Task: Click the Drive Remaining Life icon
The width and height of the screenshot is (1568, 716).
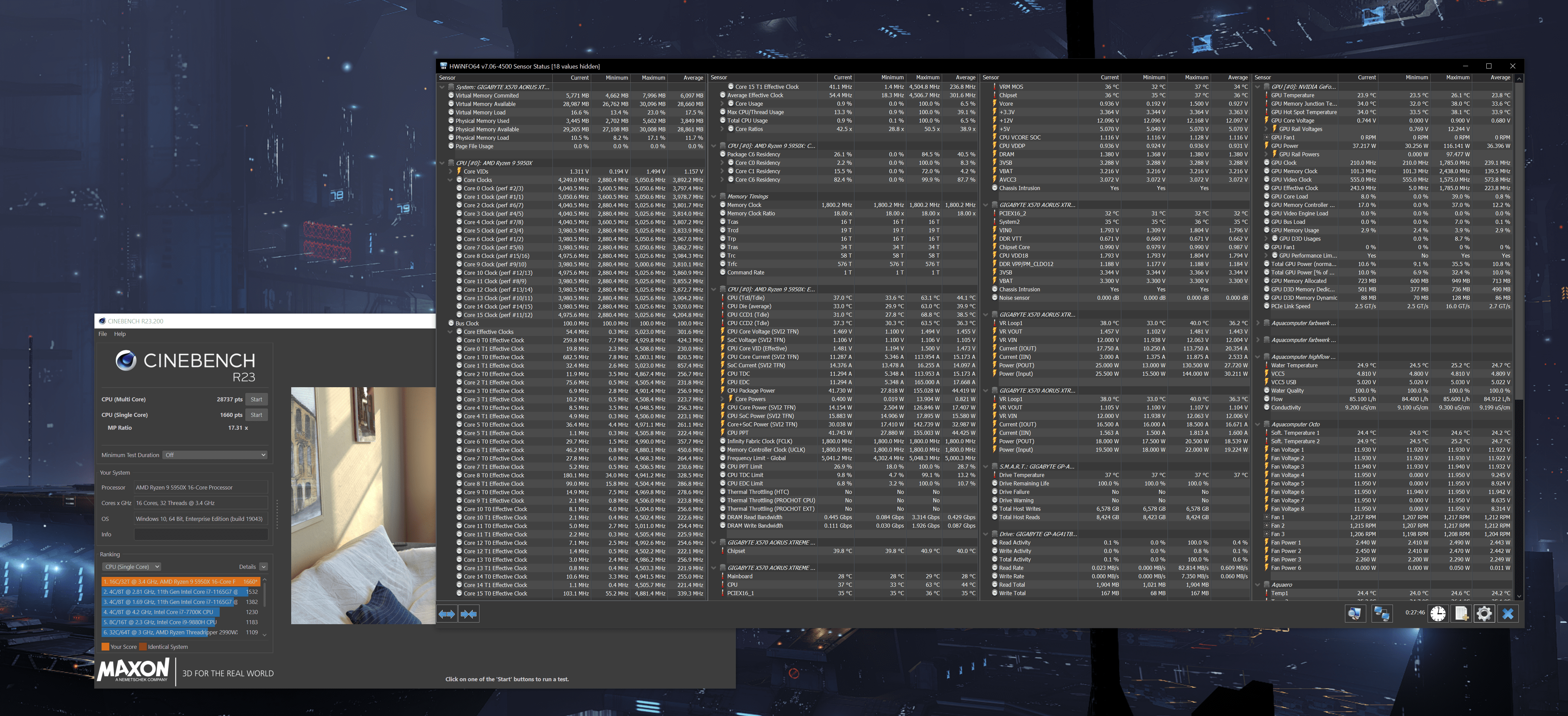Action: tap(995, 483)
